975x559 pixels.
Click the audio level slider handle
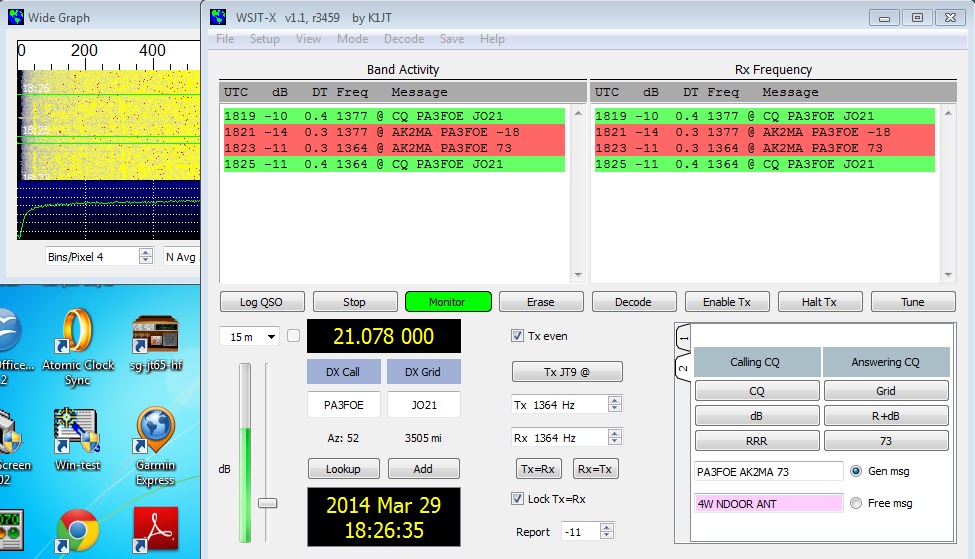[x=267, y=502]
